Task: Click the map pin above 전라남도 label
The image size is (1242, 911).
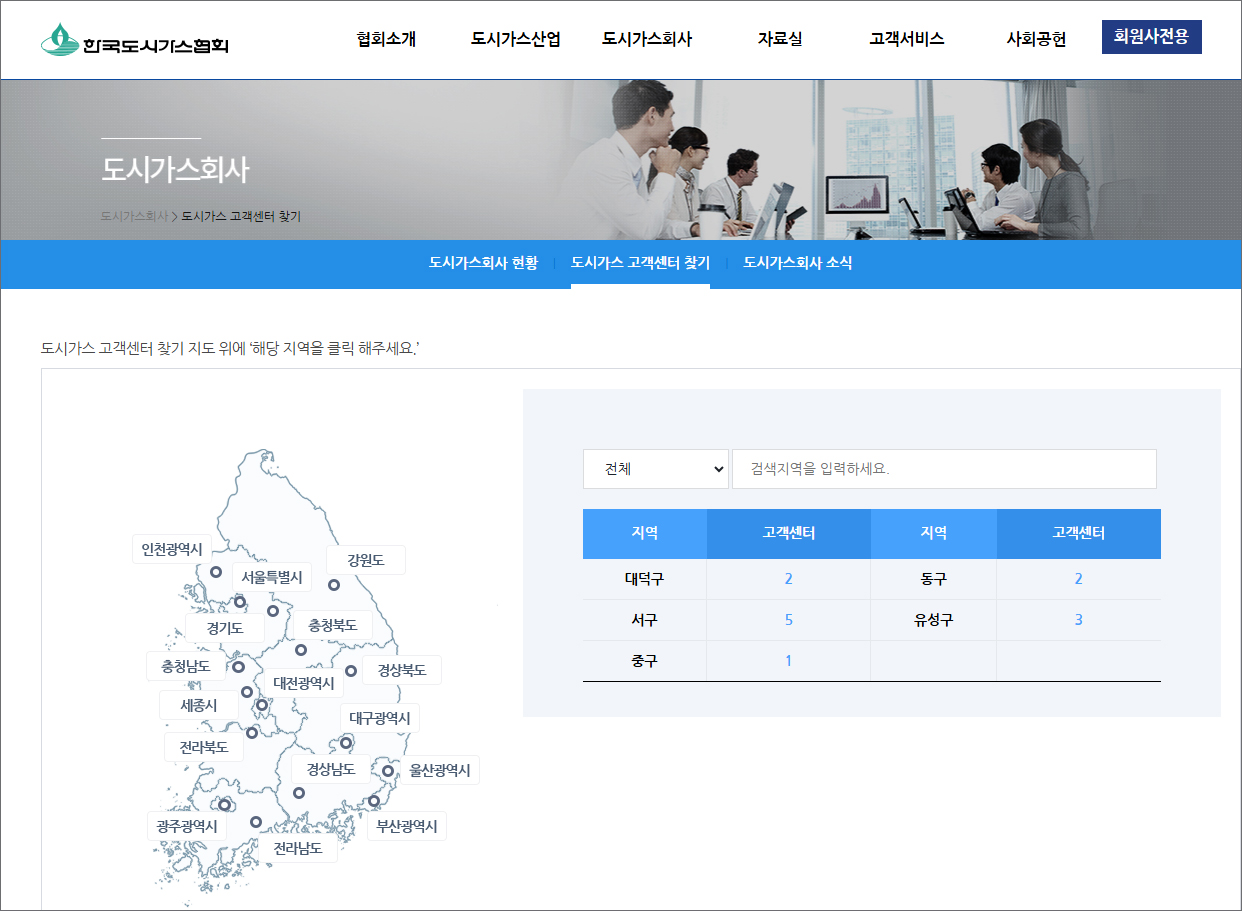Action: tap(256, 822)
